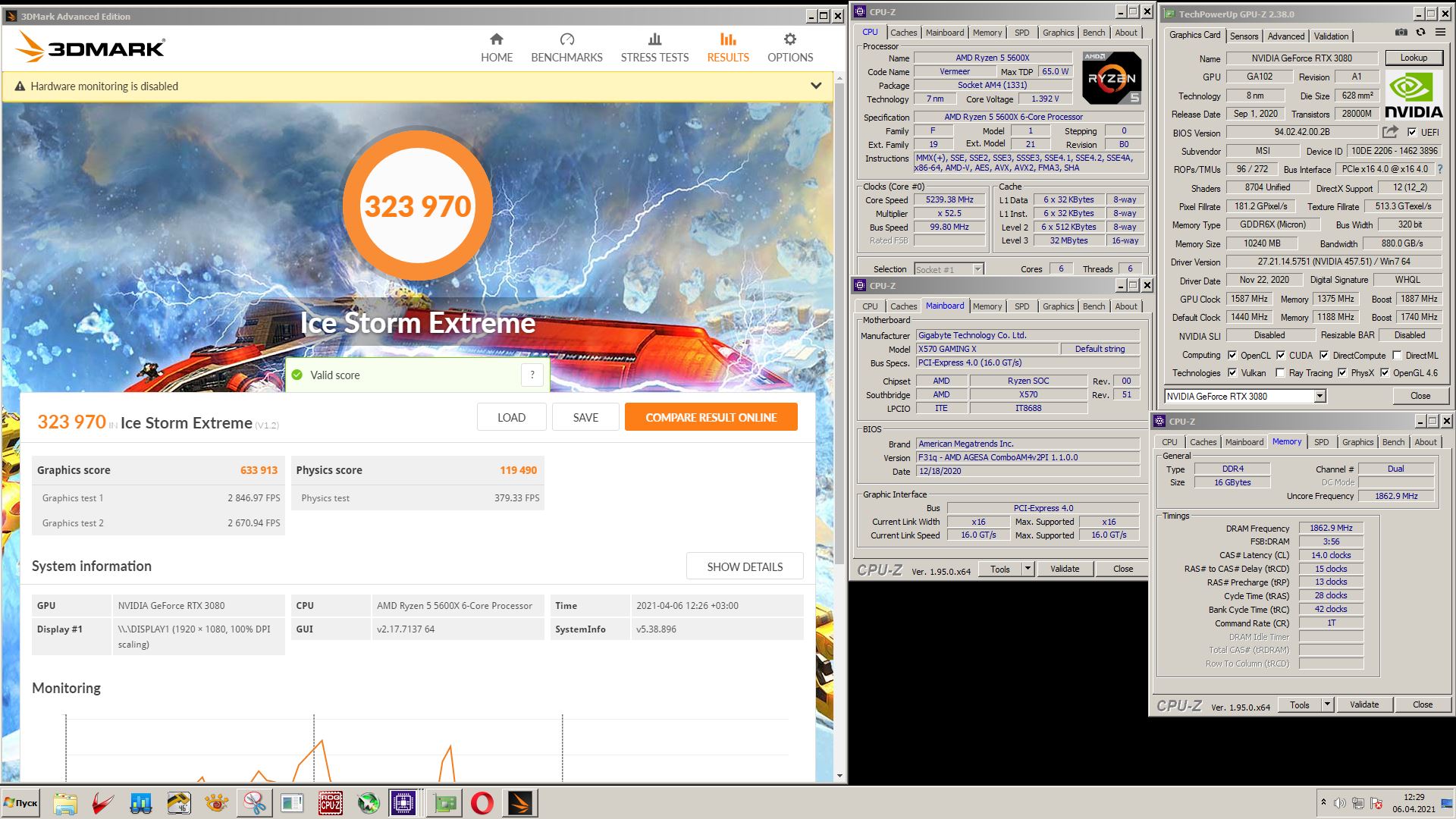The height and width of the screenshot is (819, 1456).
Task: Click the Bus Interface question mark in GPU-Z
Action: 1440,169
